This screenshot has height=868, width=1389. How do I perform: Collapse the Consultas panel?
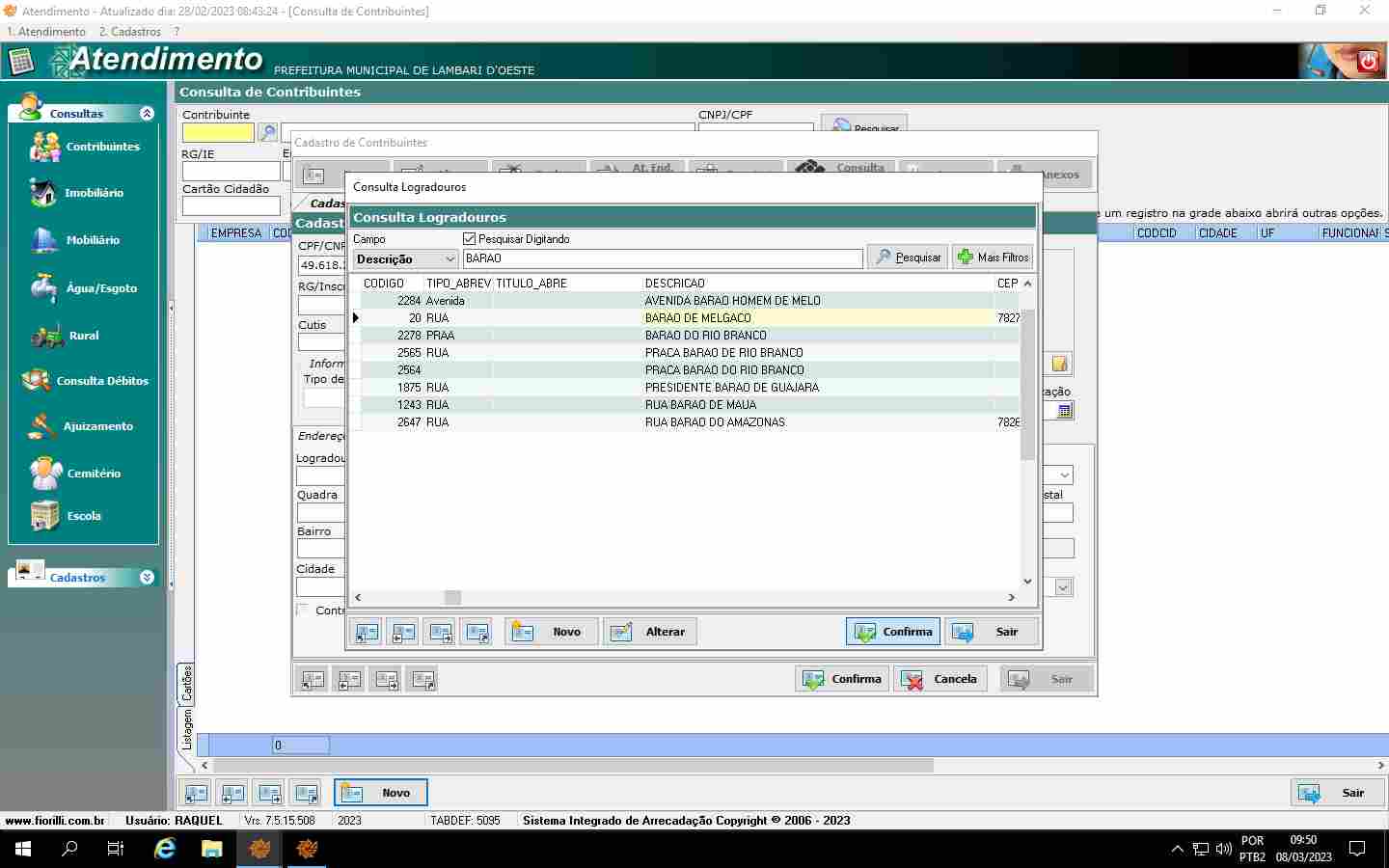(x=147, y=114)
